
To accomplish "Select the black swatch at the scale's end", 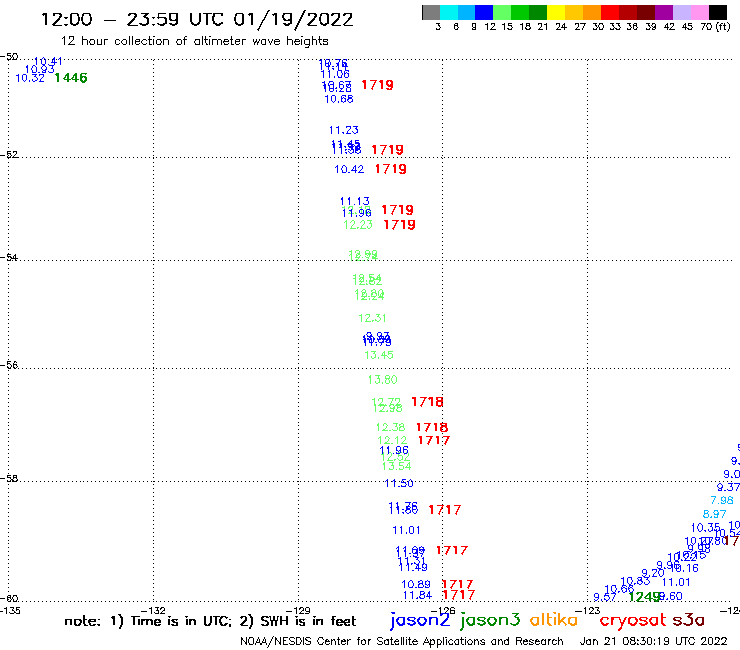I will [x=717, y=12].
